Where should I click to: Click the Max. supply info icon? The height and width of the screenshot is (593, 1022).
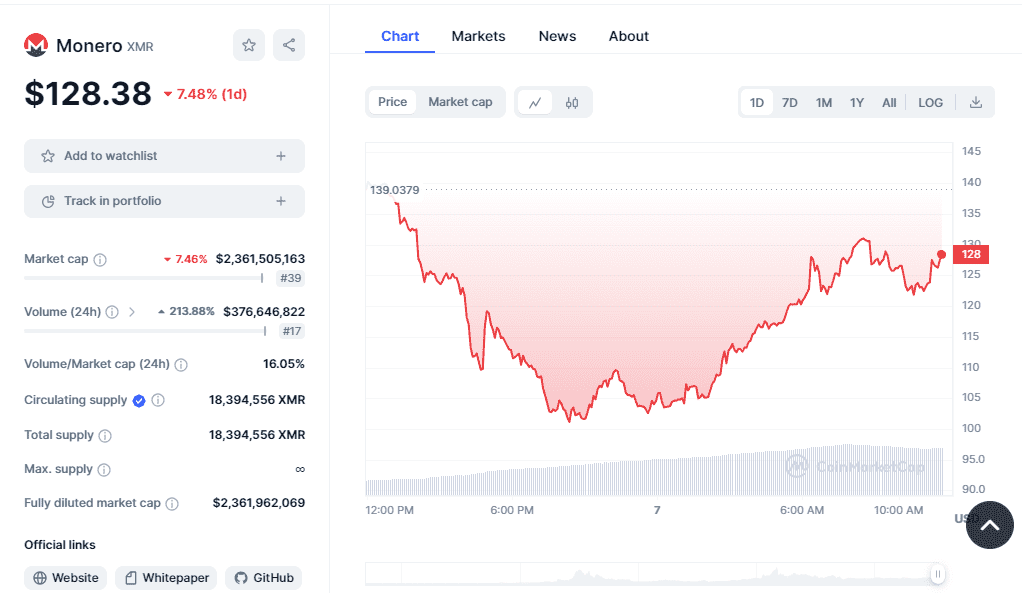tap(104, 470)
